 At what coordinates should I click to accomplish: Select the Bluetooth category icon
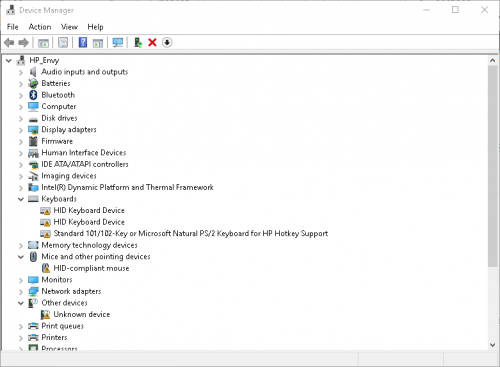33,95
